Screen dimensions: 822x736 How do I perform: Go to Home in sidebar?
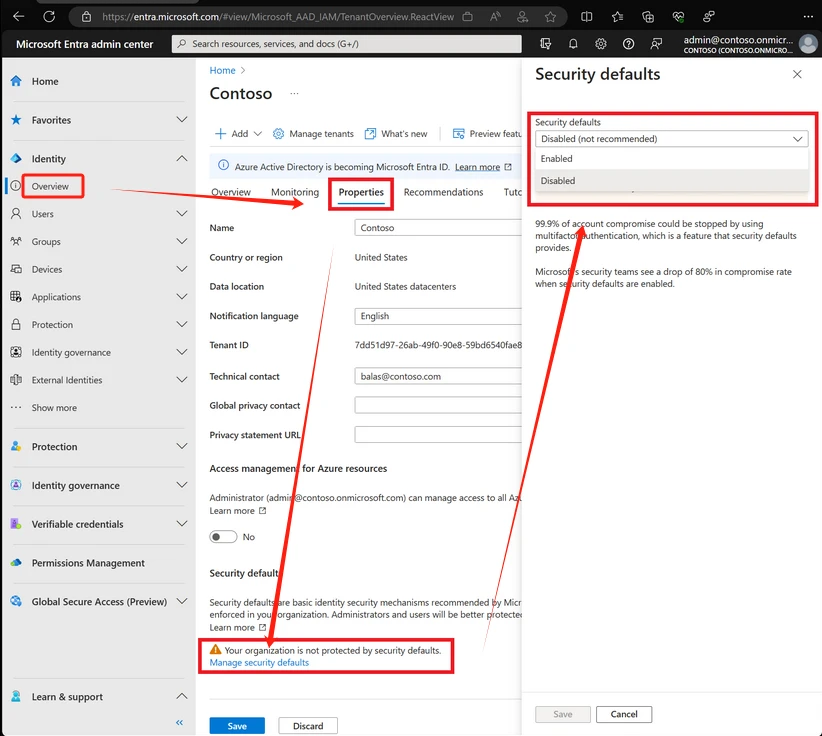(x=45, y=81)
